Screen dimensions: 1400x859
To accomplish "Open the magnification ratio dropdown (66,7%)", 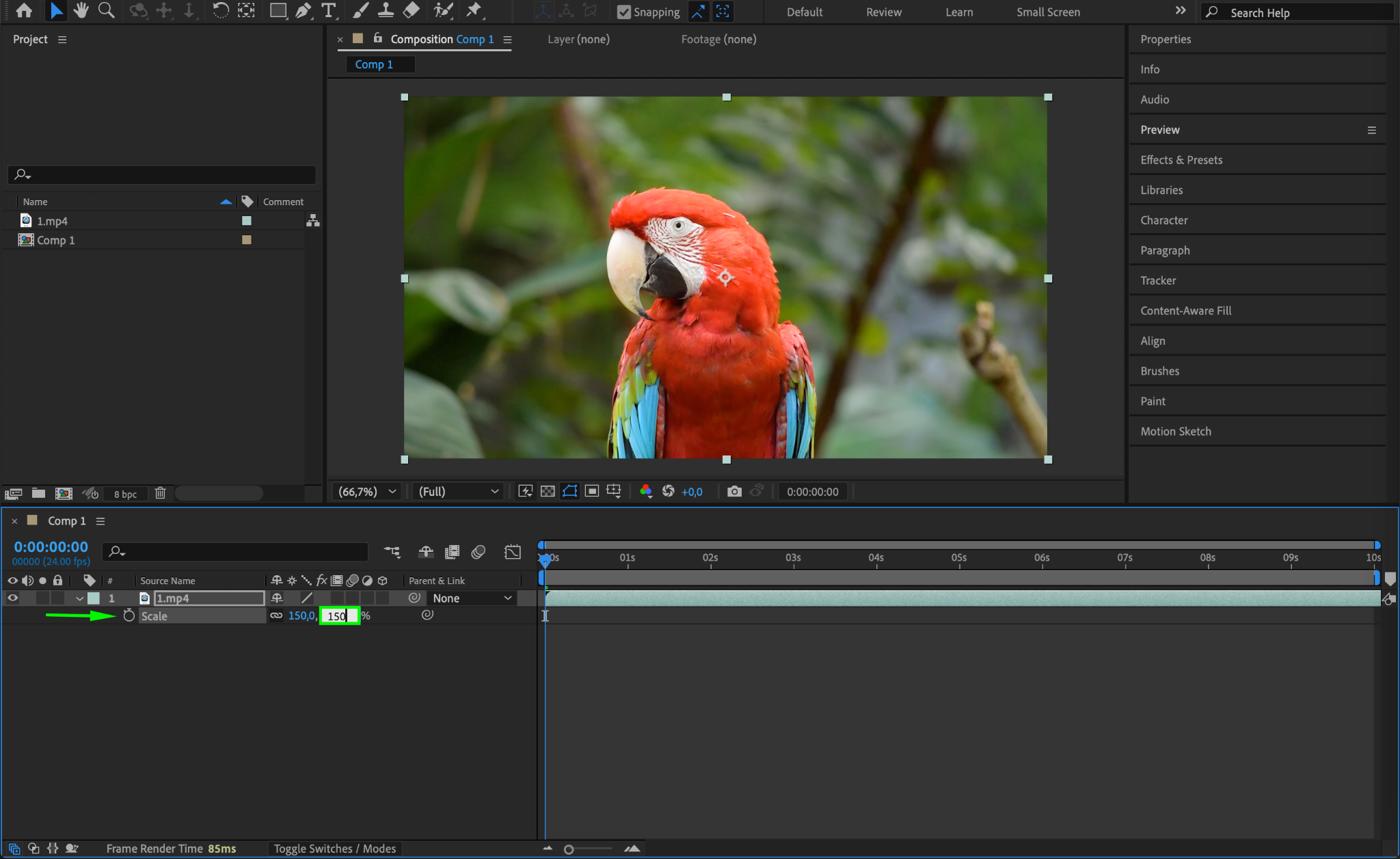I will tap(367, 491).
